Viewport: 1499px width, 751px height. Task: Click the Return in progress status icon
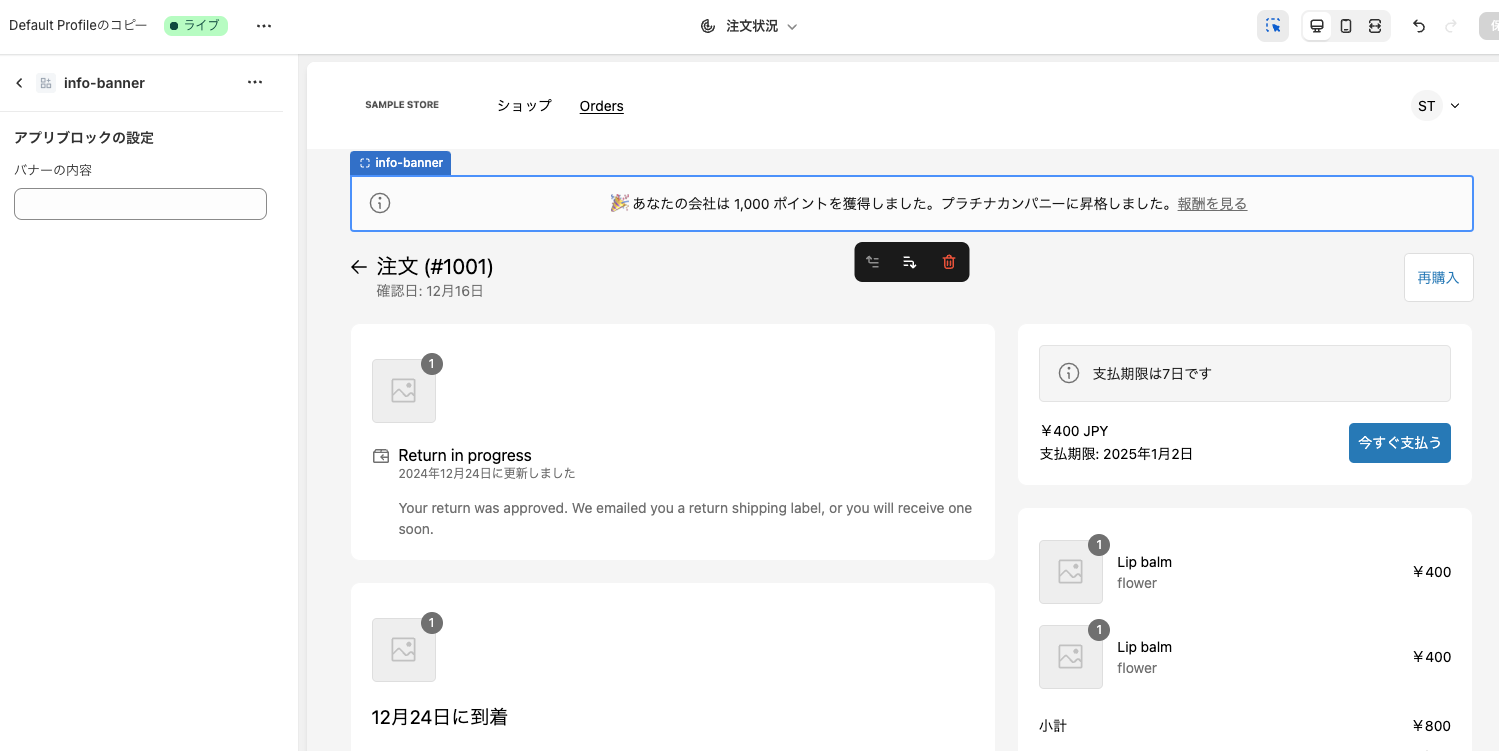[x=381, y=456]
